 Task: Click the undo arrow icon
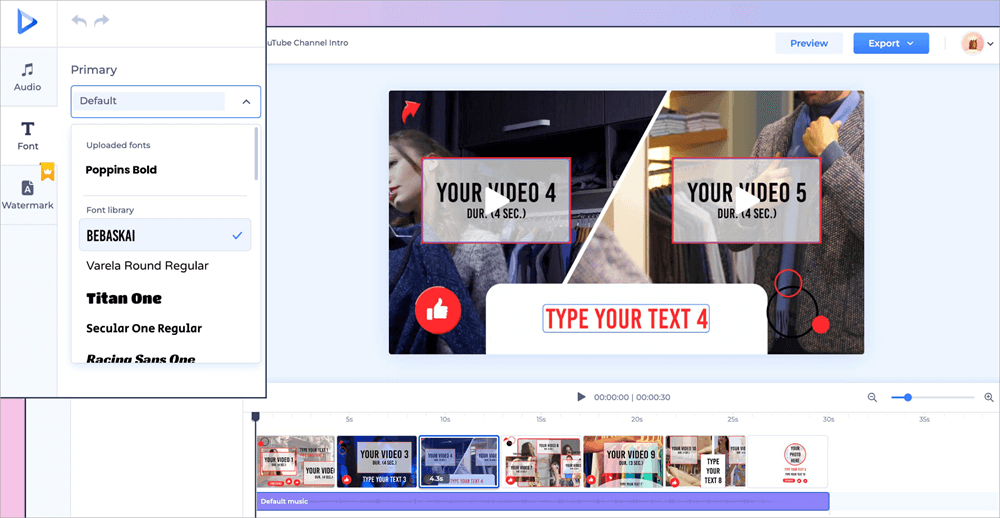click(79, 21)
